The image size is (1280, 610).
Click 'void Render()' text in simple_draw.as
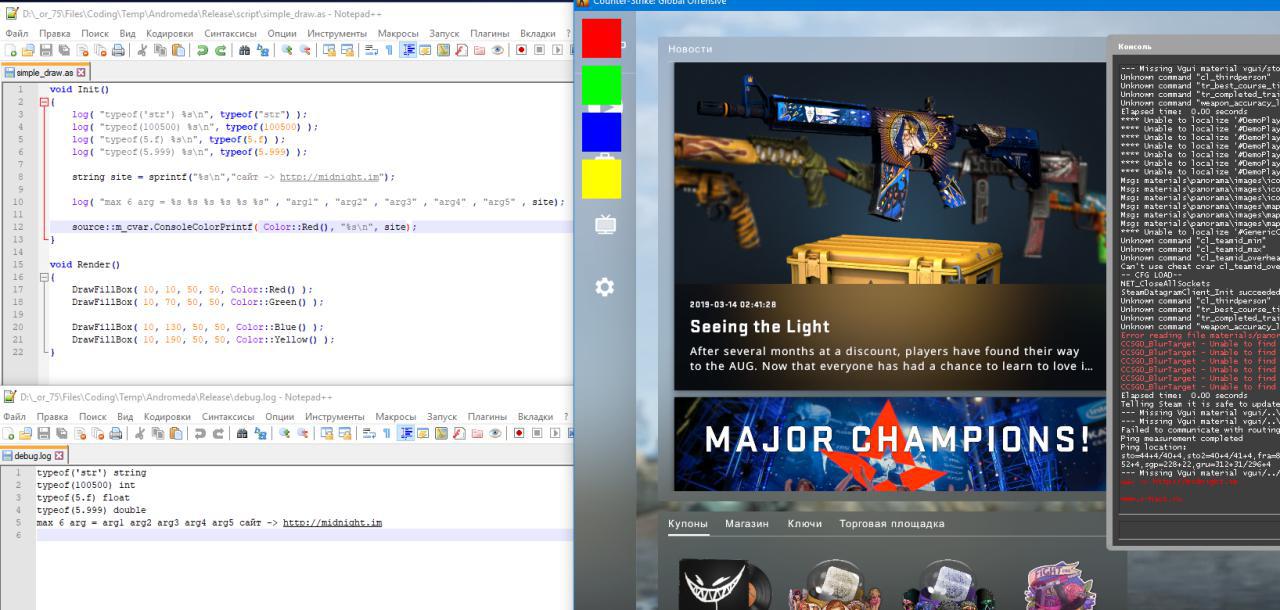85,265
